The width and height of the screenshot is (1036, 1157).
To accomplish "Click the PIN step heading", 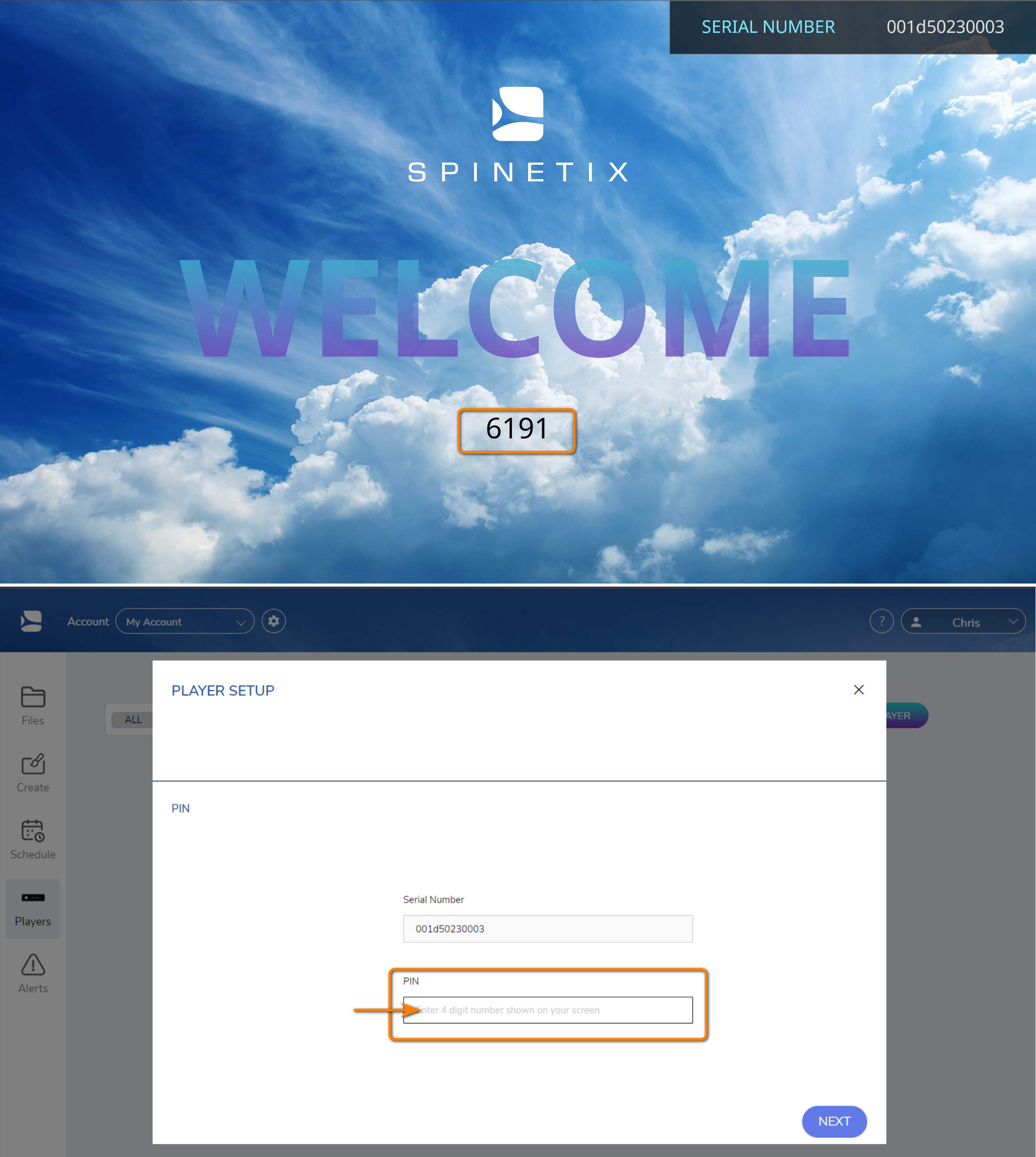I will point(181,808).
